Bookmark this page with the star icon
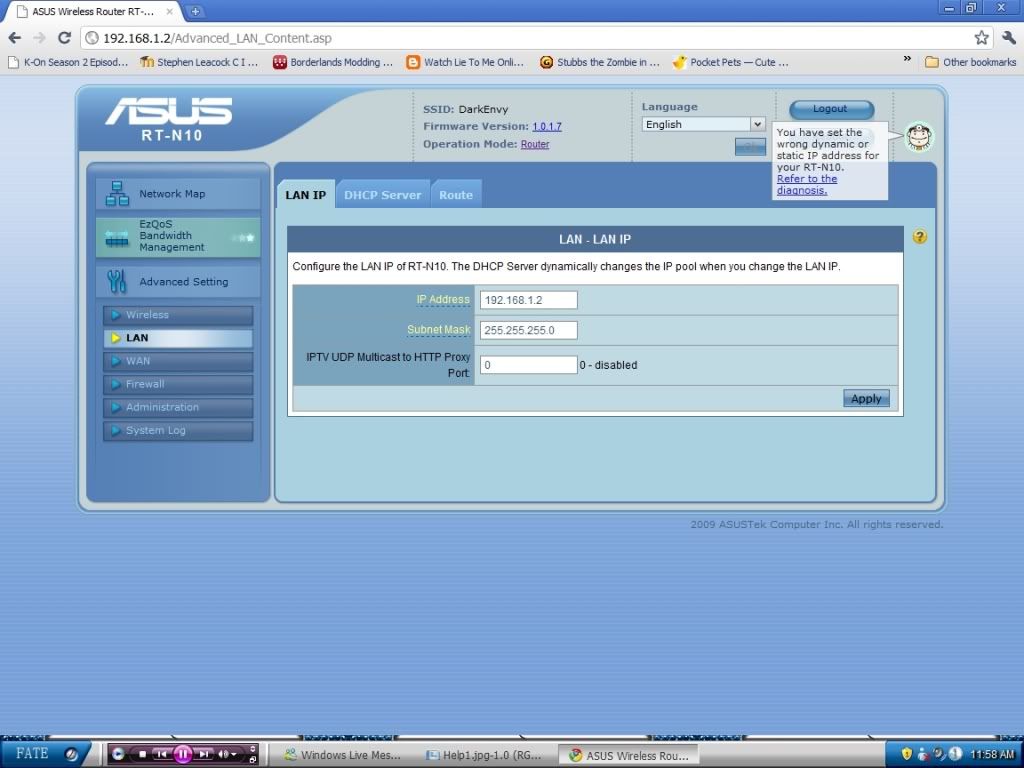The height and width of the screenshot is (768, 1024). click(982, 38)
